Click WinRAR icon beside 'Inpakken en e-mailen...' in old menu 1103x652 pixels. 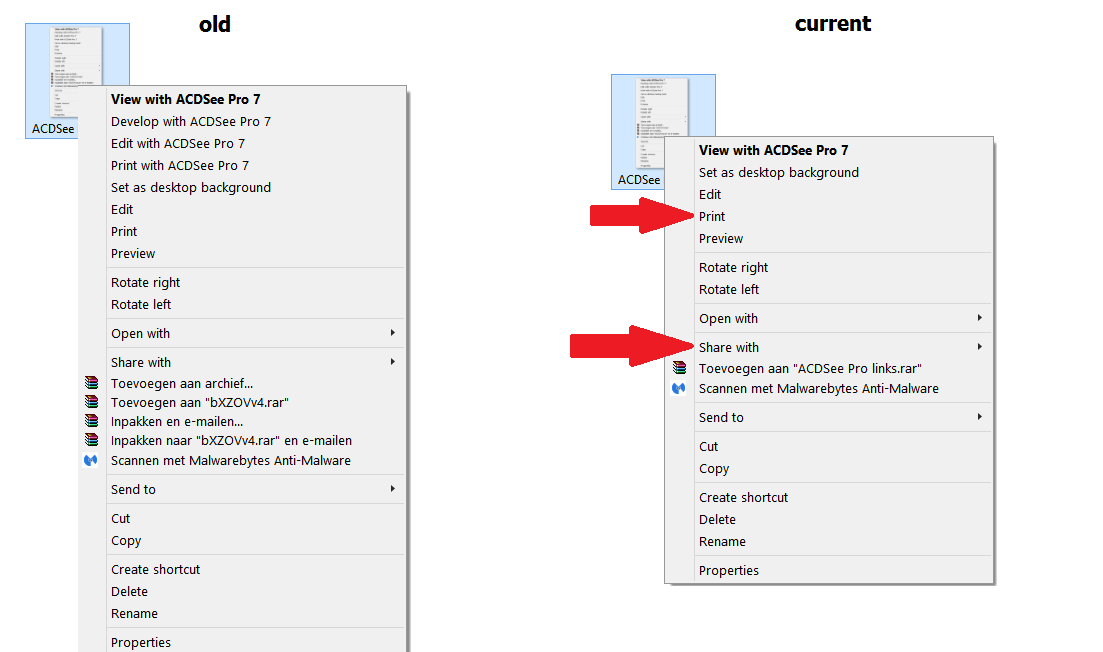(91, 421)
